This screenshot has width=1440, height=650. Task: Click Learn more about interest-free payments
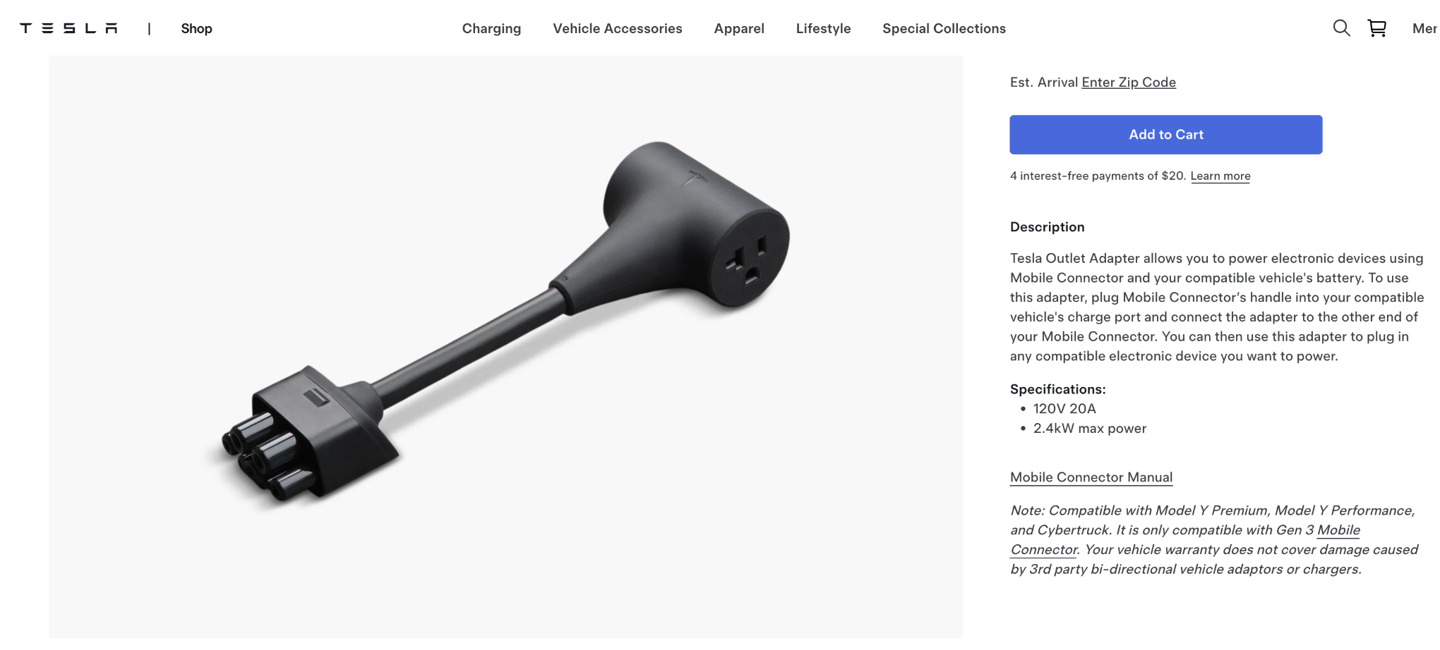tap(1220, 176)
